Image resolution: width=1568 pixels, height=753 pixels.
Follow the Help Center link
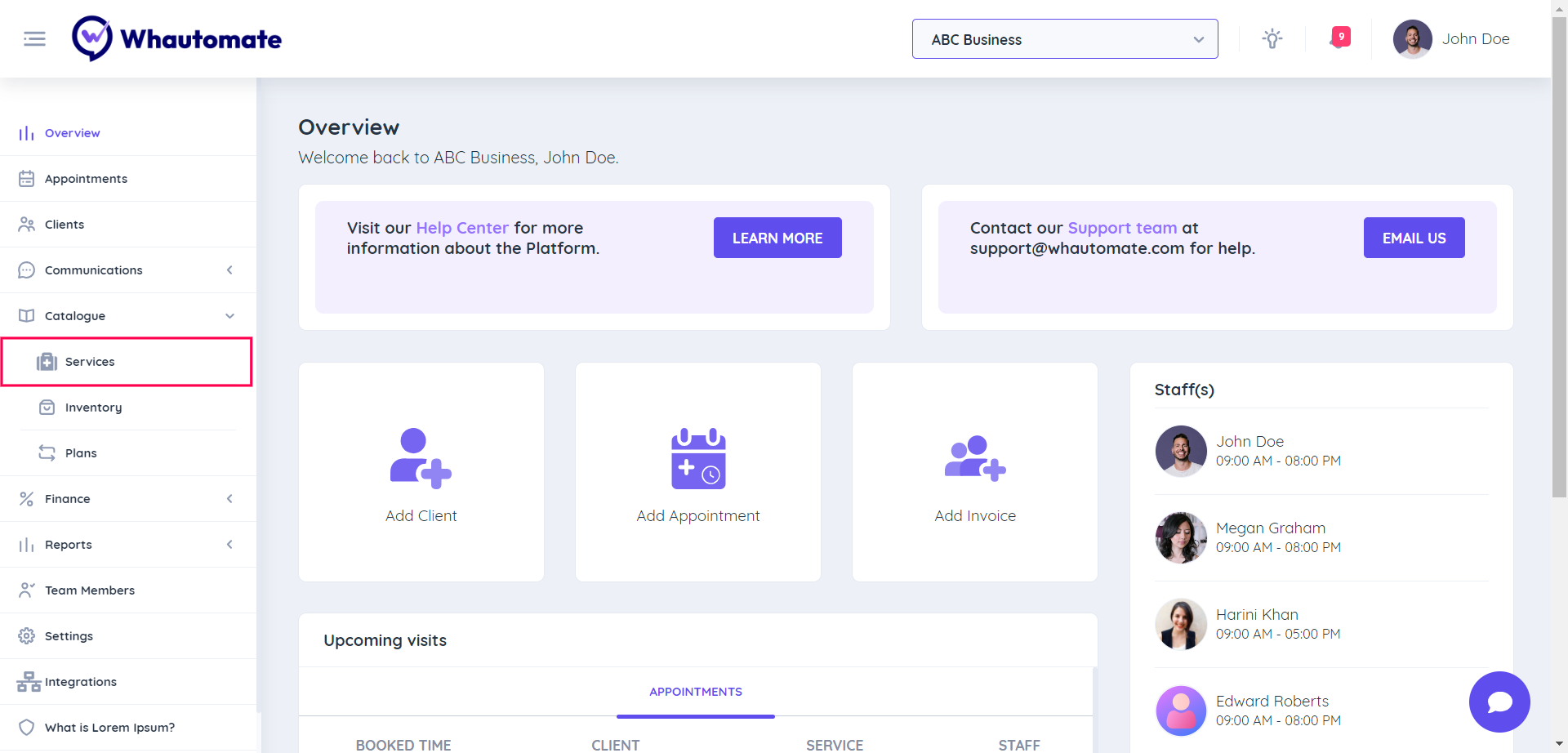462,228
